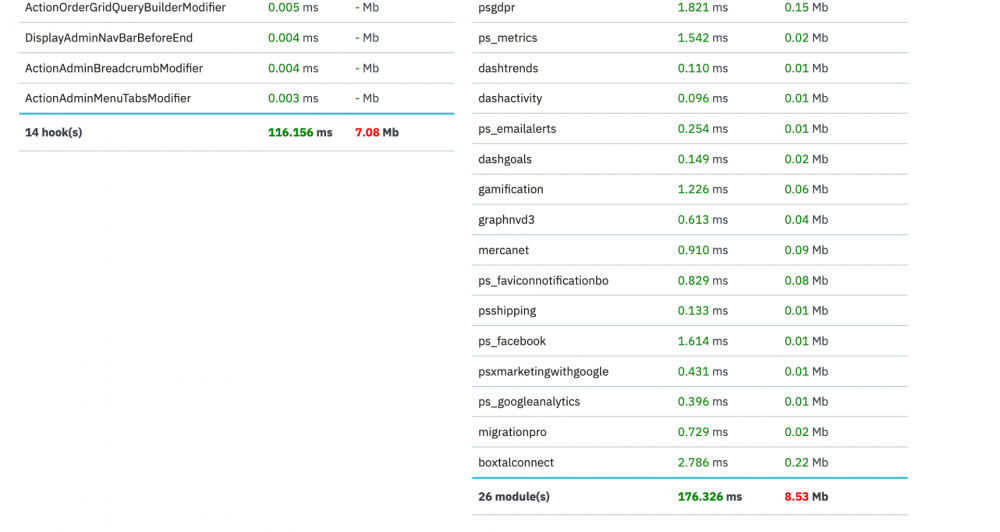The height and width of the screenshot is (532, 1000).
Task: Select the dashgoals module name
Action: click(x=505, y=159)
